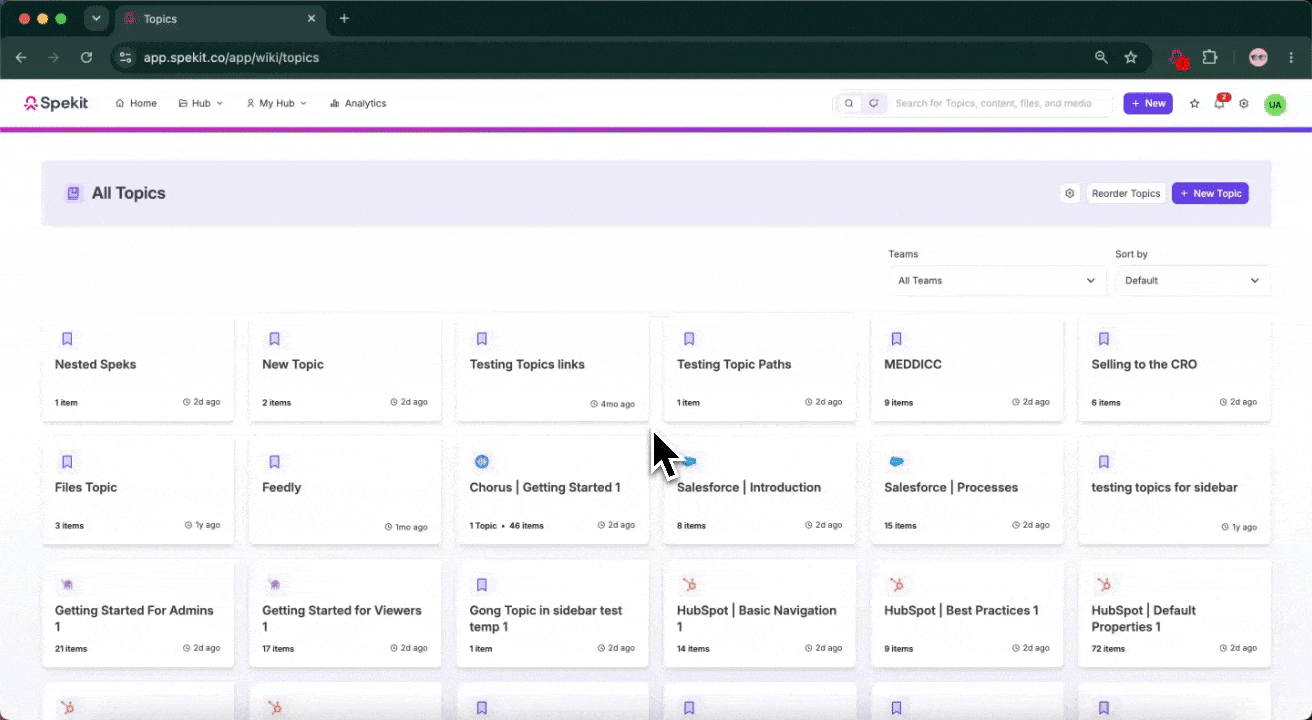1312x720 pixels.
Task: Click the purple + New button
Action: click(x=1148, y=103)
